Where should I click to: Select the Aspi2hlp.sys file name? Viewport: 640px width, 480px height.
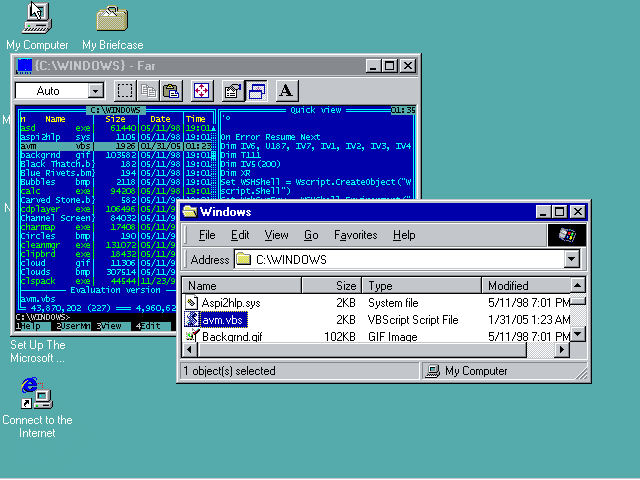231,303
